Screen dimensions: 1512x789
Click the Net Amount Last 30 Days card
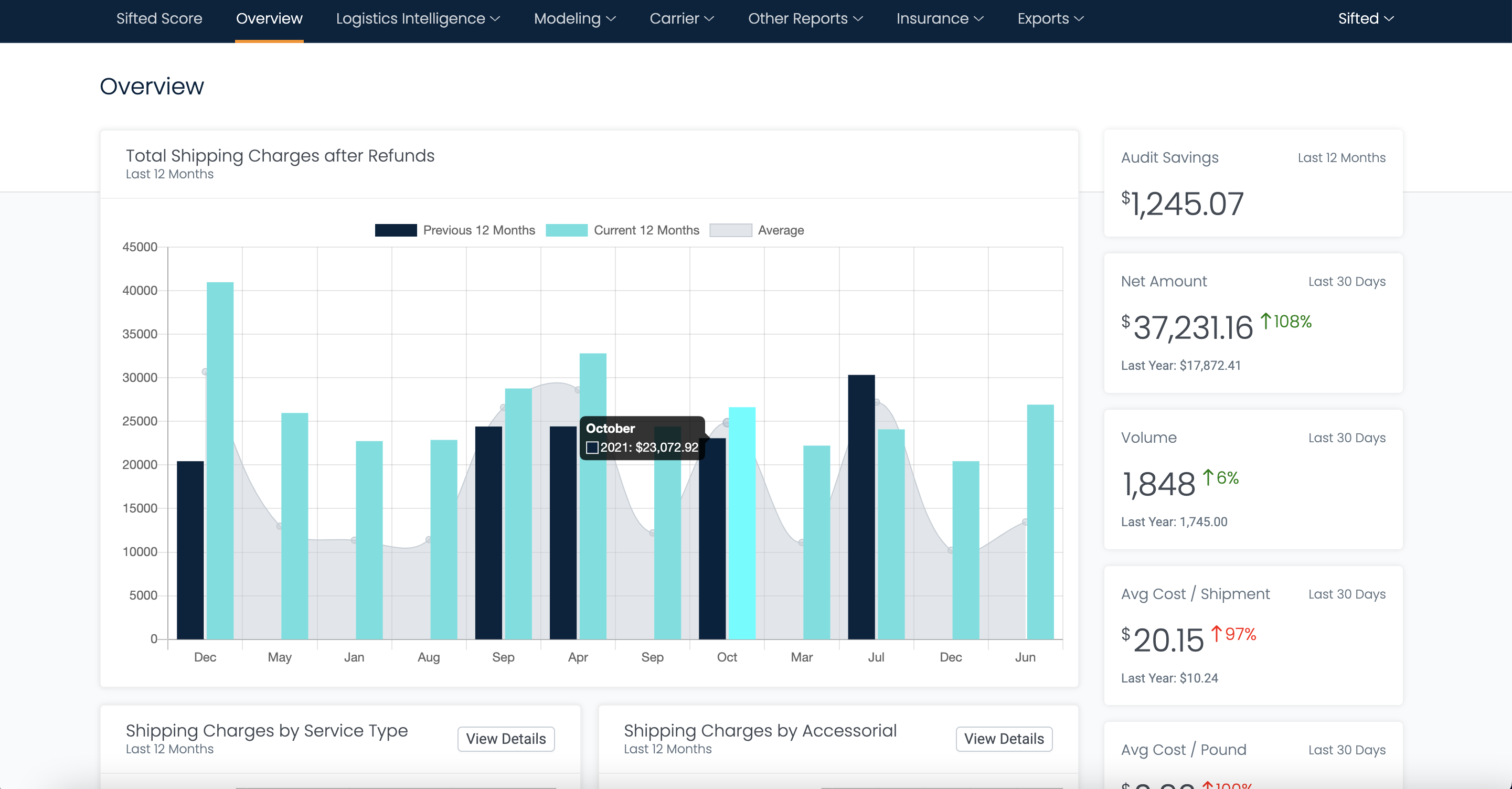click(1254, 323)
